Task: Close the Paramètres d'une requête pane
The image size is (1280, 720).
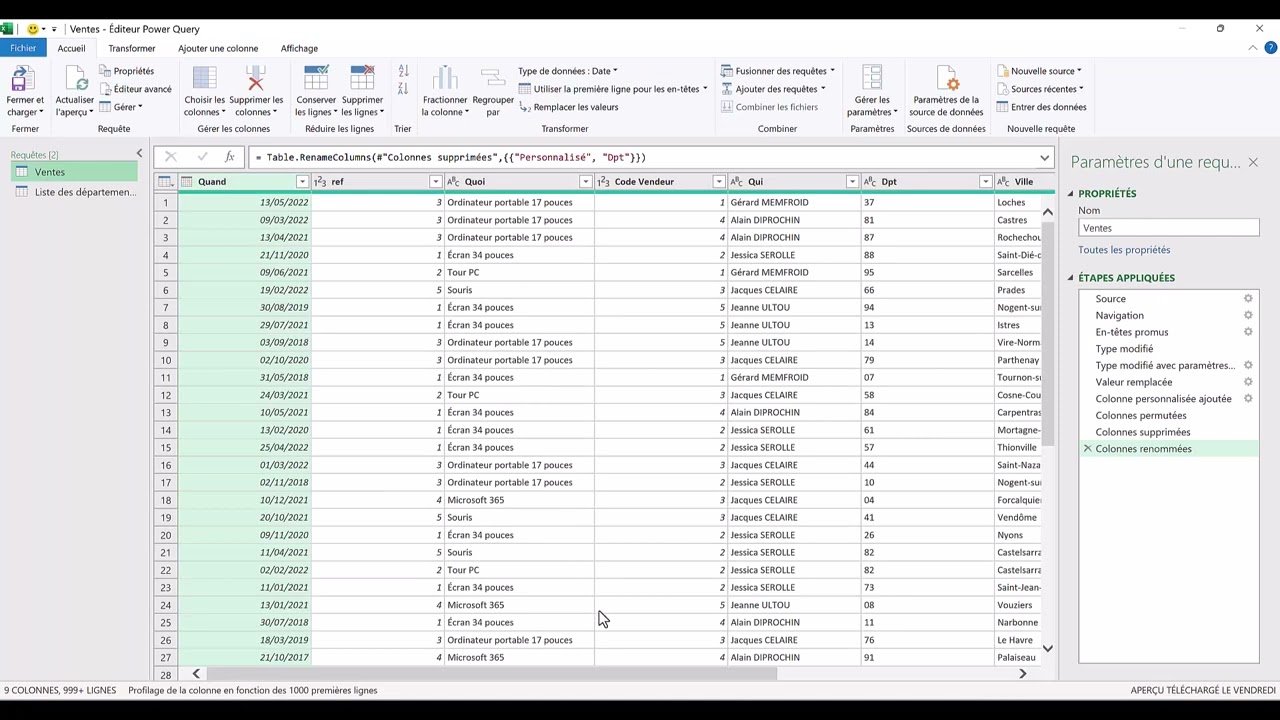Action: pos(1253,162)
